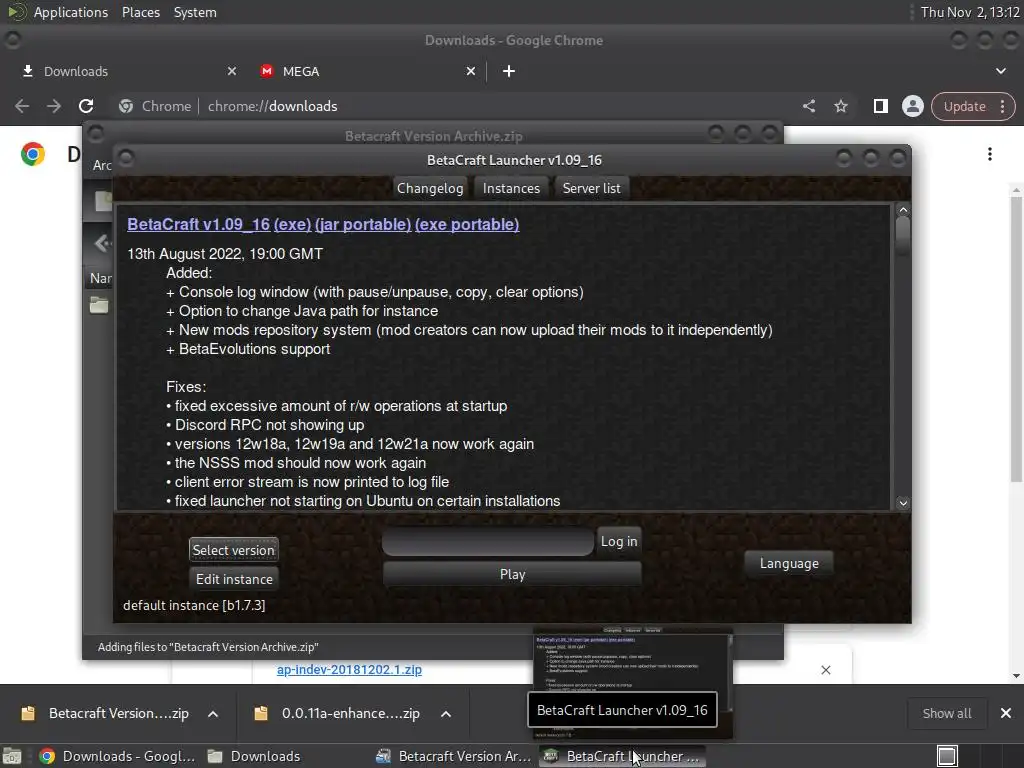Image resolution: width=1024 pixels, height=768 pixels.
Task: Click the Chrome logo on Downloads page
Action: (x=33, y=154)
